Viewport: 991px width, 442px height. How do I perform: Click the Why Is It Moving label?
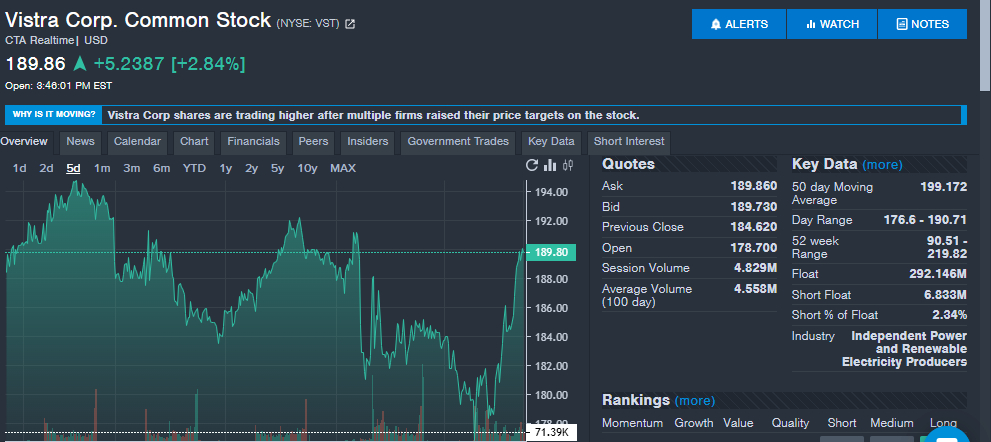54,114
